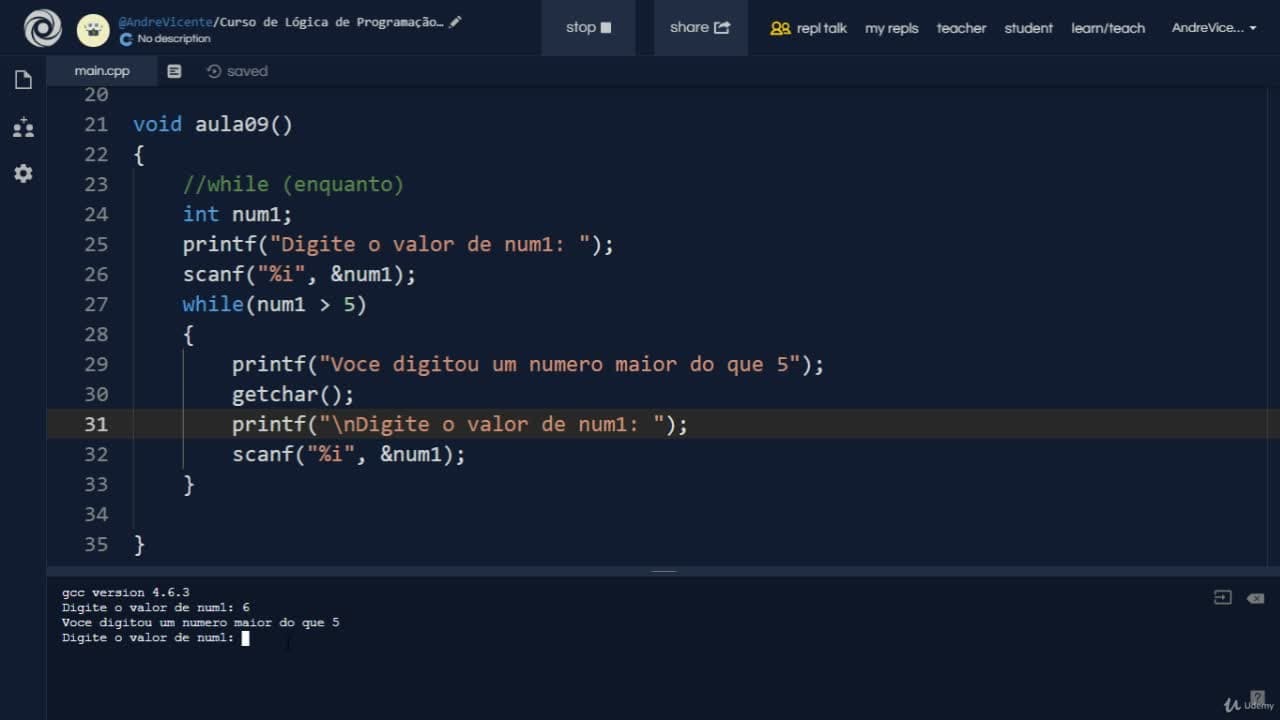Click the //while (enquanto) comment
Screen dimensions: 1280x720
coord(293,184)
